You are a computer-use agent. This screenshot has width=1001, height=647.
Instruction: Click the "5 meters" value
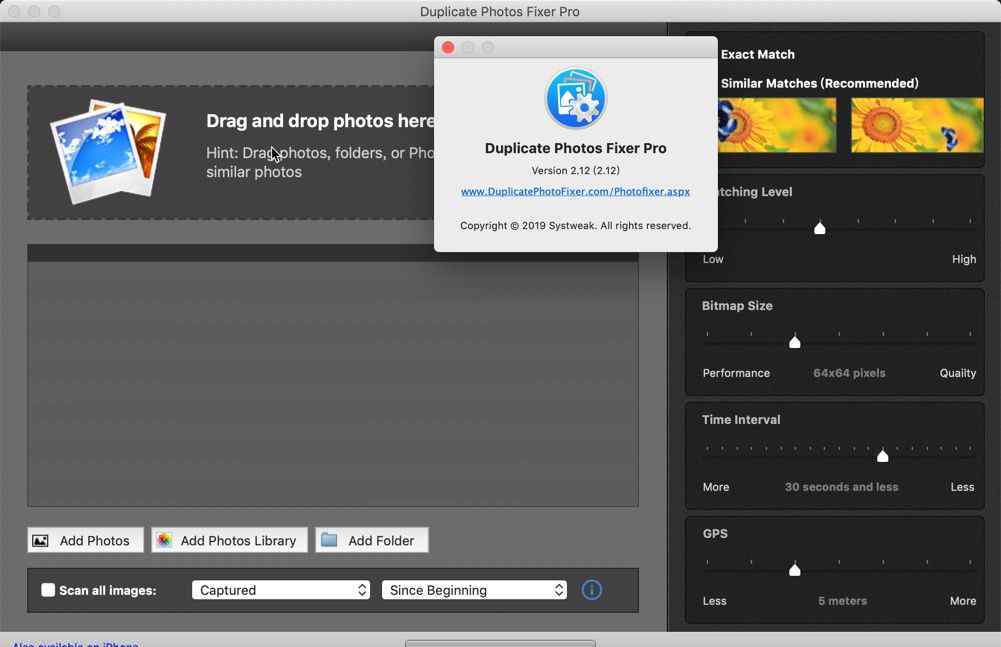(843, 601)
